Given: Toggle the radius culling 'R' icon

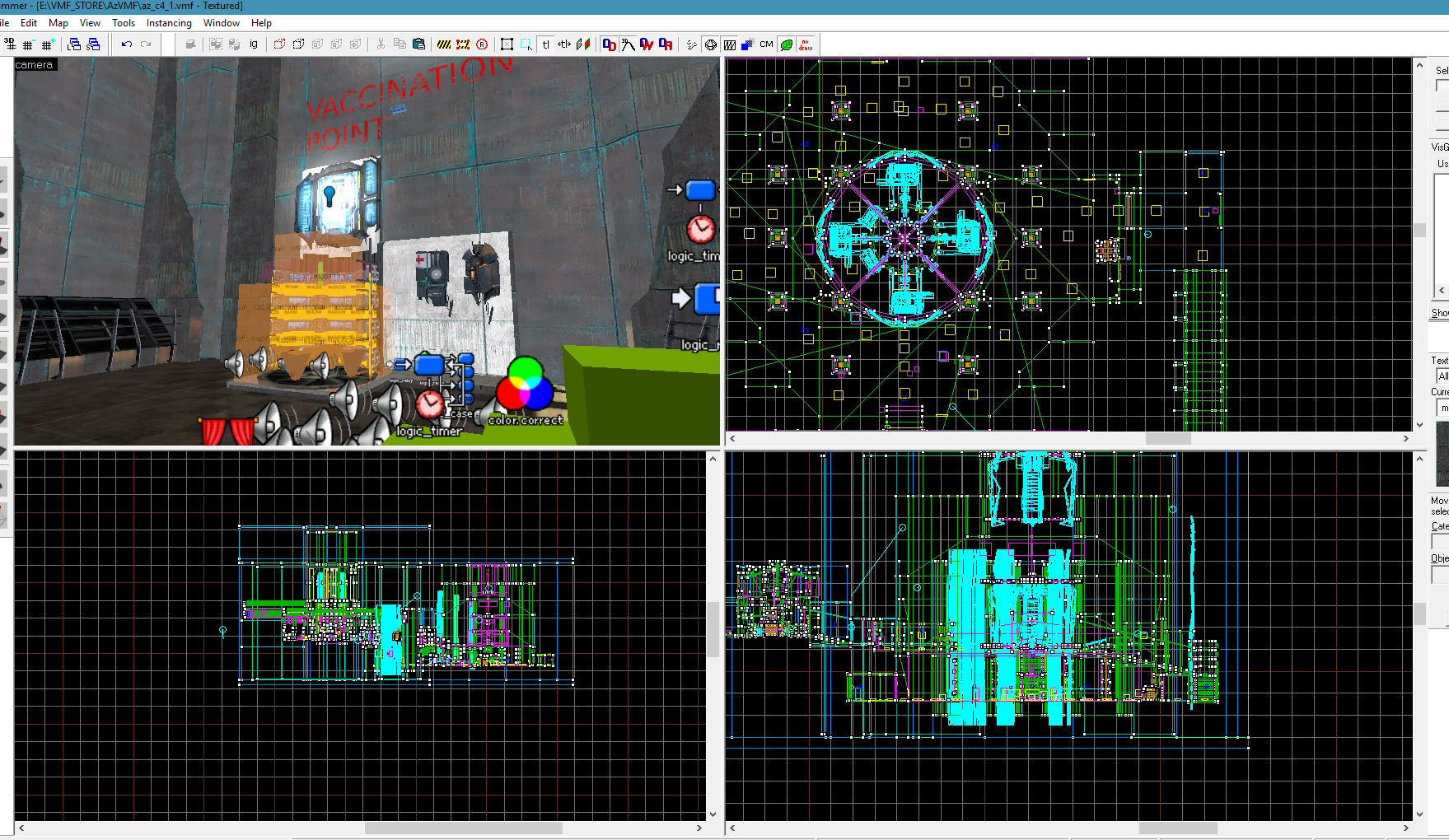Looking at the screenshot, I should [x=482, y=44].
